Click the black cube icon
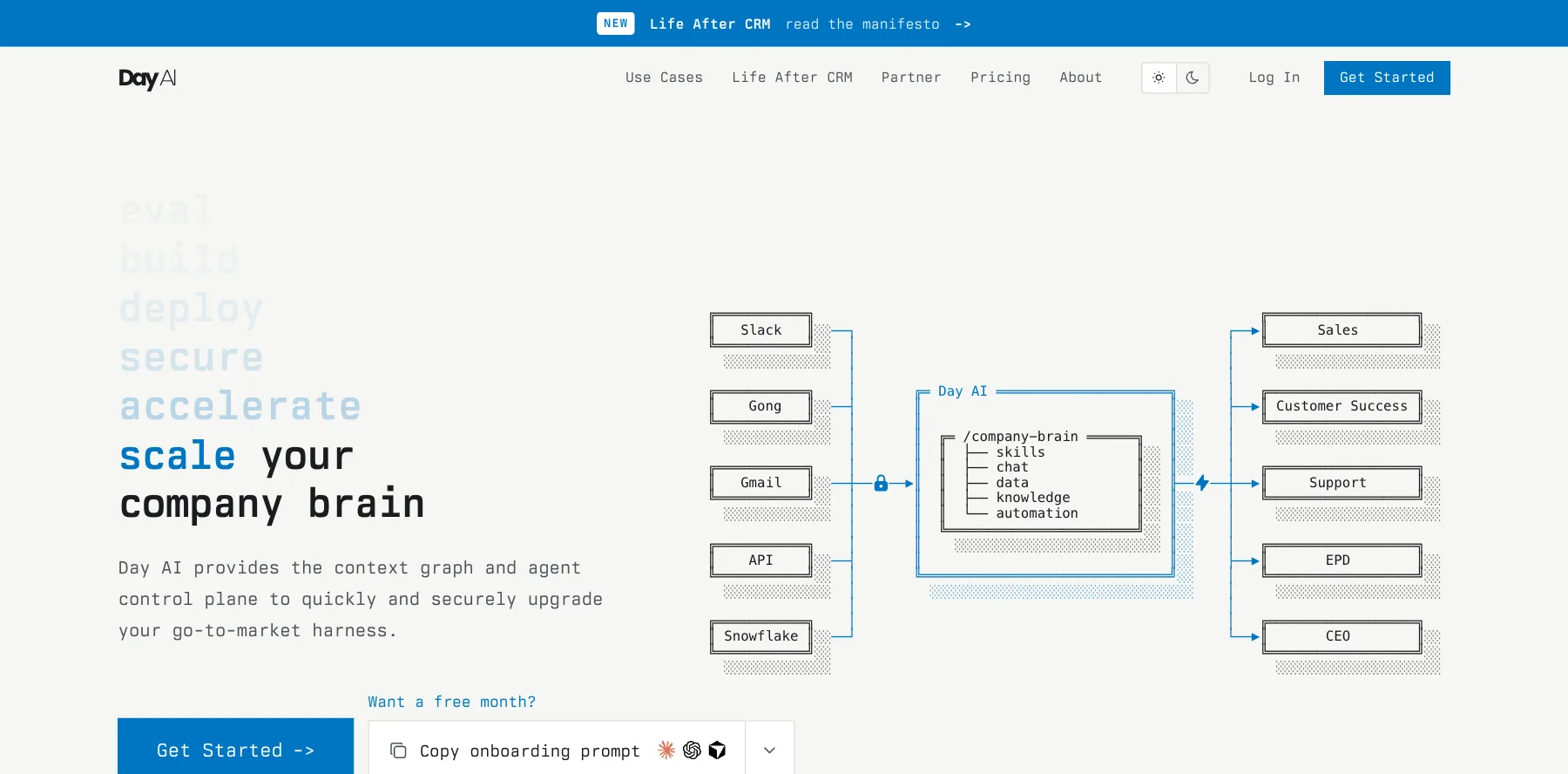 pos(717,750)
